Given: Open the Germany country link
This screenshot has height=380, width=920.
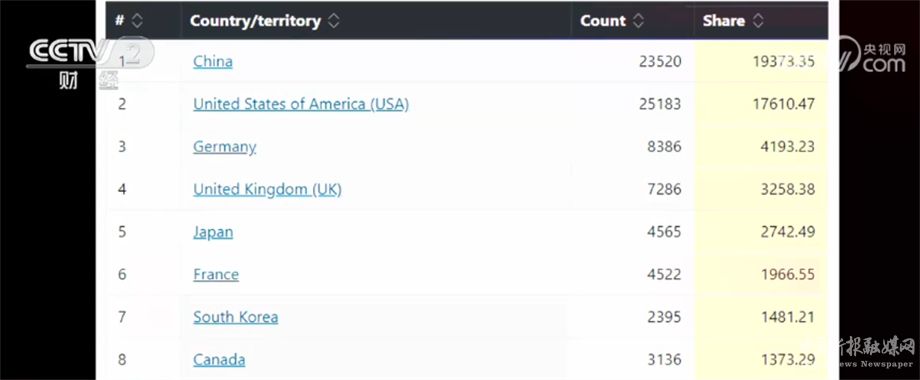Looking at the screenshot, I should tap(225, 147).
